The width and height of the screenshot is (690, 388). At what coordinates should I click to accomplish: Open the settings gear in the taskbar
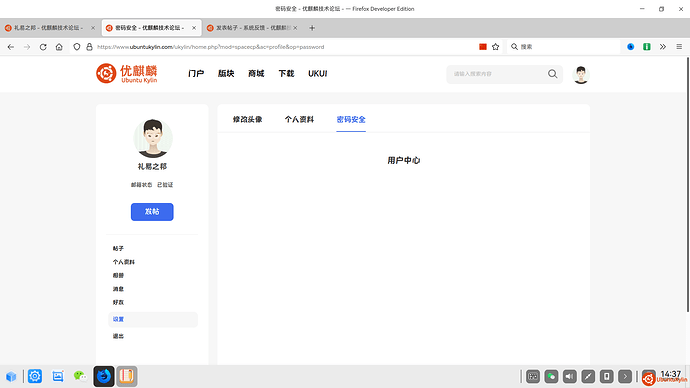[x=35, y=376]
